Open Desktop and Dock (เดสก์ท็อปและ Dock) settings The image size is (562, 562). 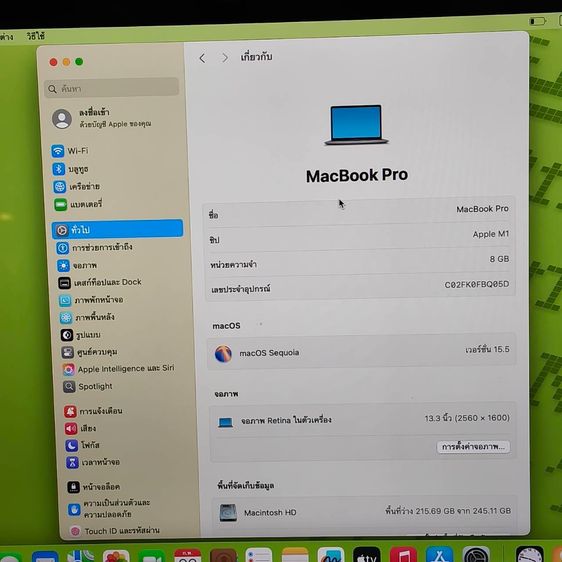coord(100,282)
